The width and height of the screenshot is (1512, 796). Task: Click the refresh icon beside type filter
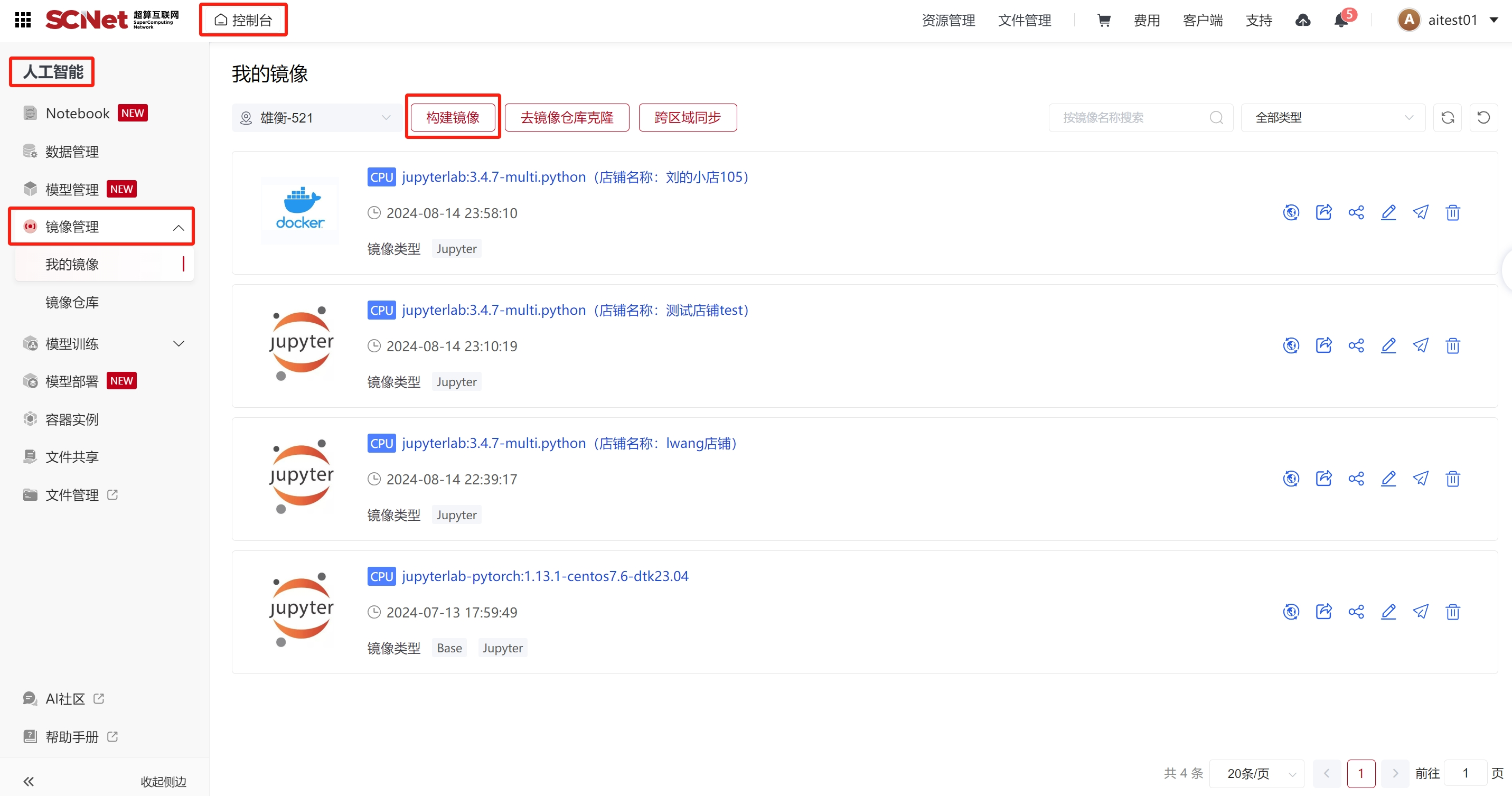coord(1448,118)
